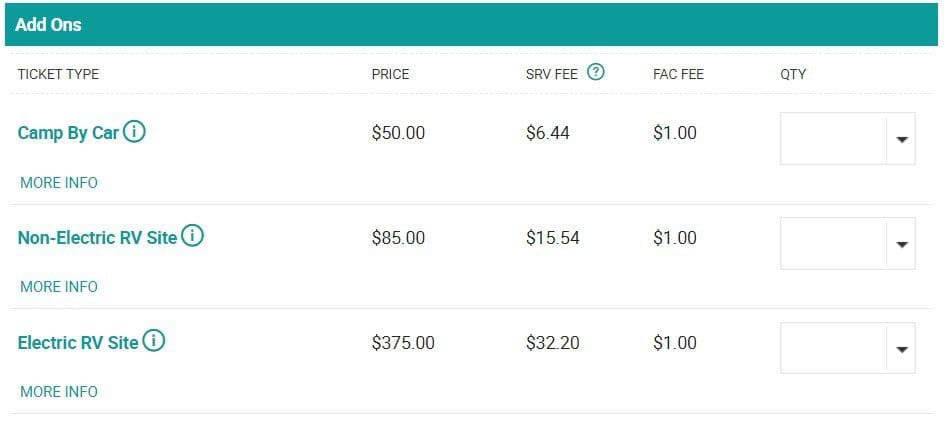Expand the Camp By Car quantity dropdown

(848, 139)
